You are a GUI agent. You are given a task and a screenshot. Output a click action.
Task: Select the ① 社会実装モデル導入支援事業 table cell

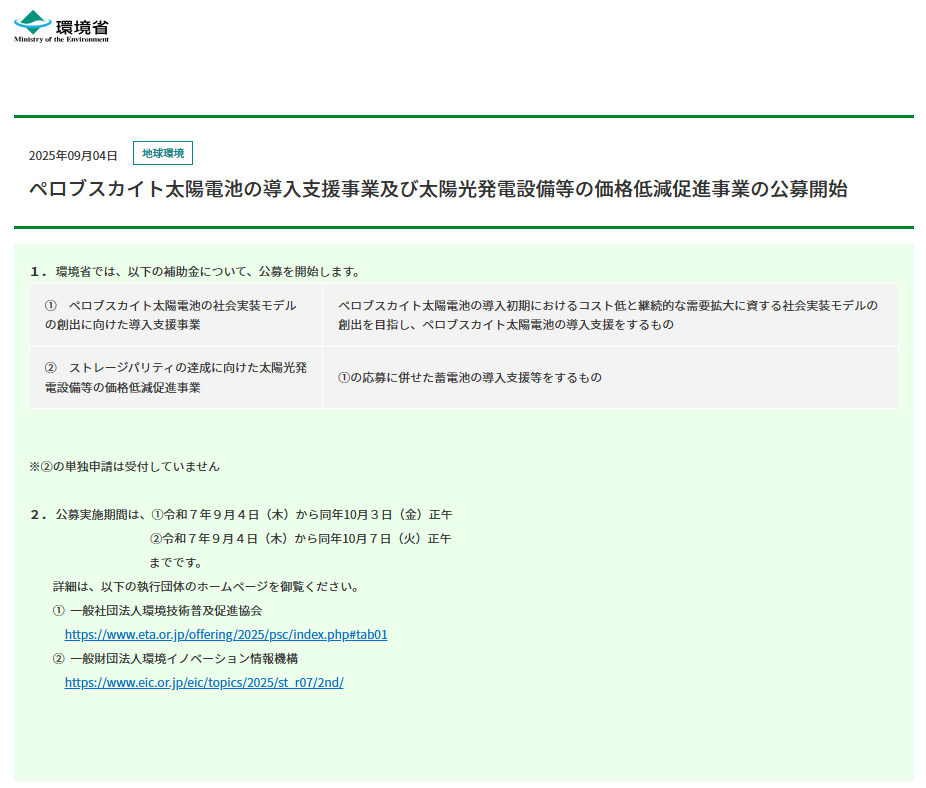pos(176,315)
